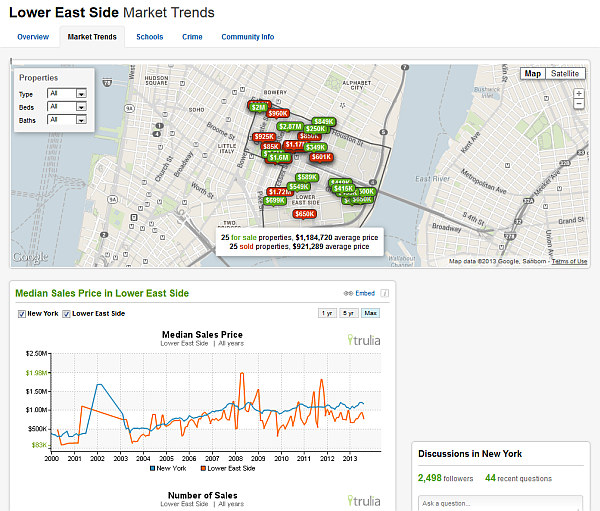Click the Median Sales Price section heading

click(102, 293)
